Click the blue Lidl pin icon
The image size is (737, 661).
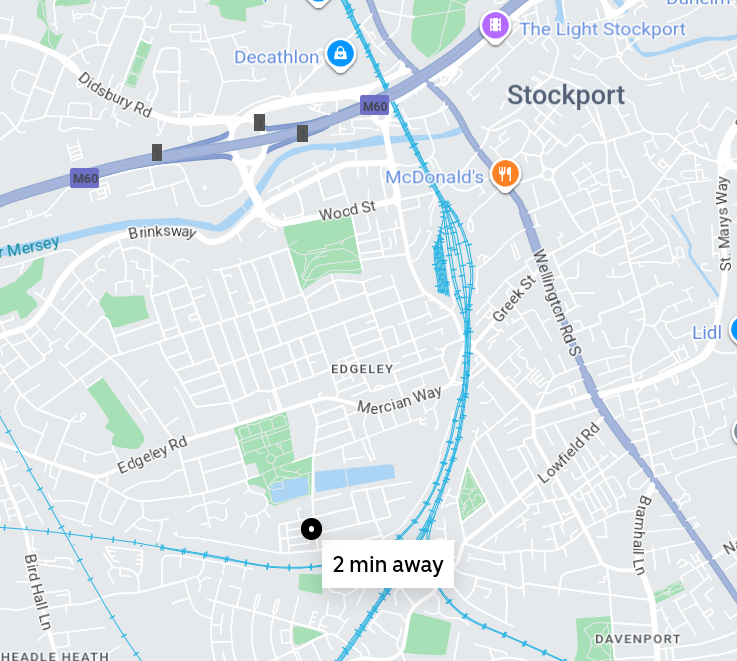[734, 329]
